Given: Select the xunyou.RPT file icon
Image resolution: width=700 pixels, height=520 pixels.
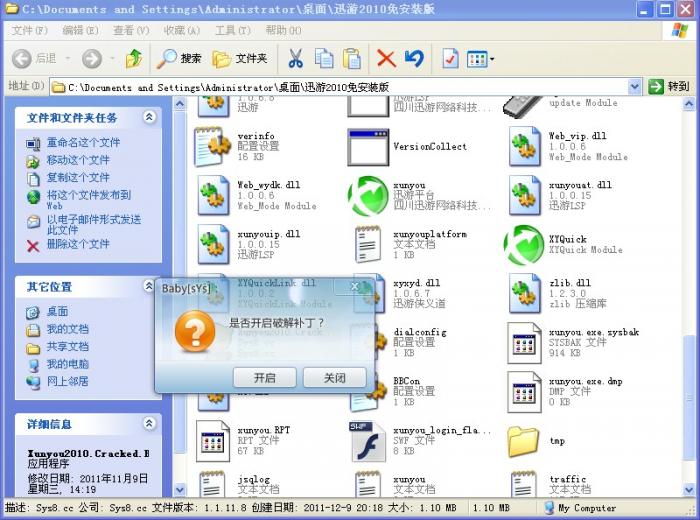Looking at the screenshot, I should point(212,441).
